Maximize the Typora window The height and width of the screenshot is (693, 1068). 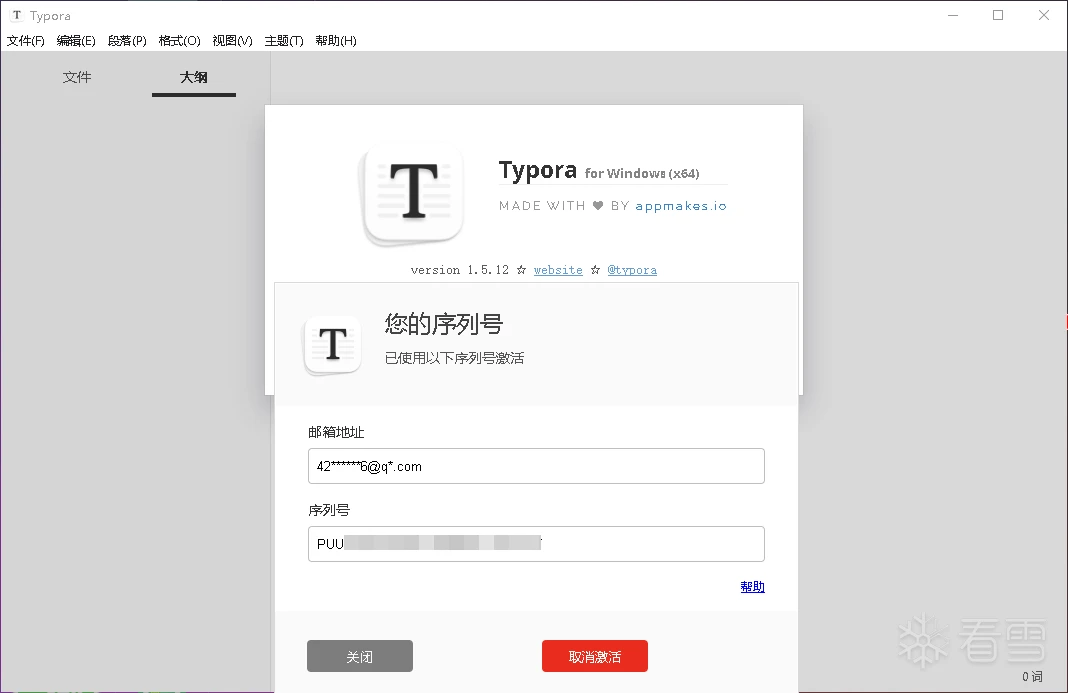[998, 15]
